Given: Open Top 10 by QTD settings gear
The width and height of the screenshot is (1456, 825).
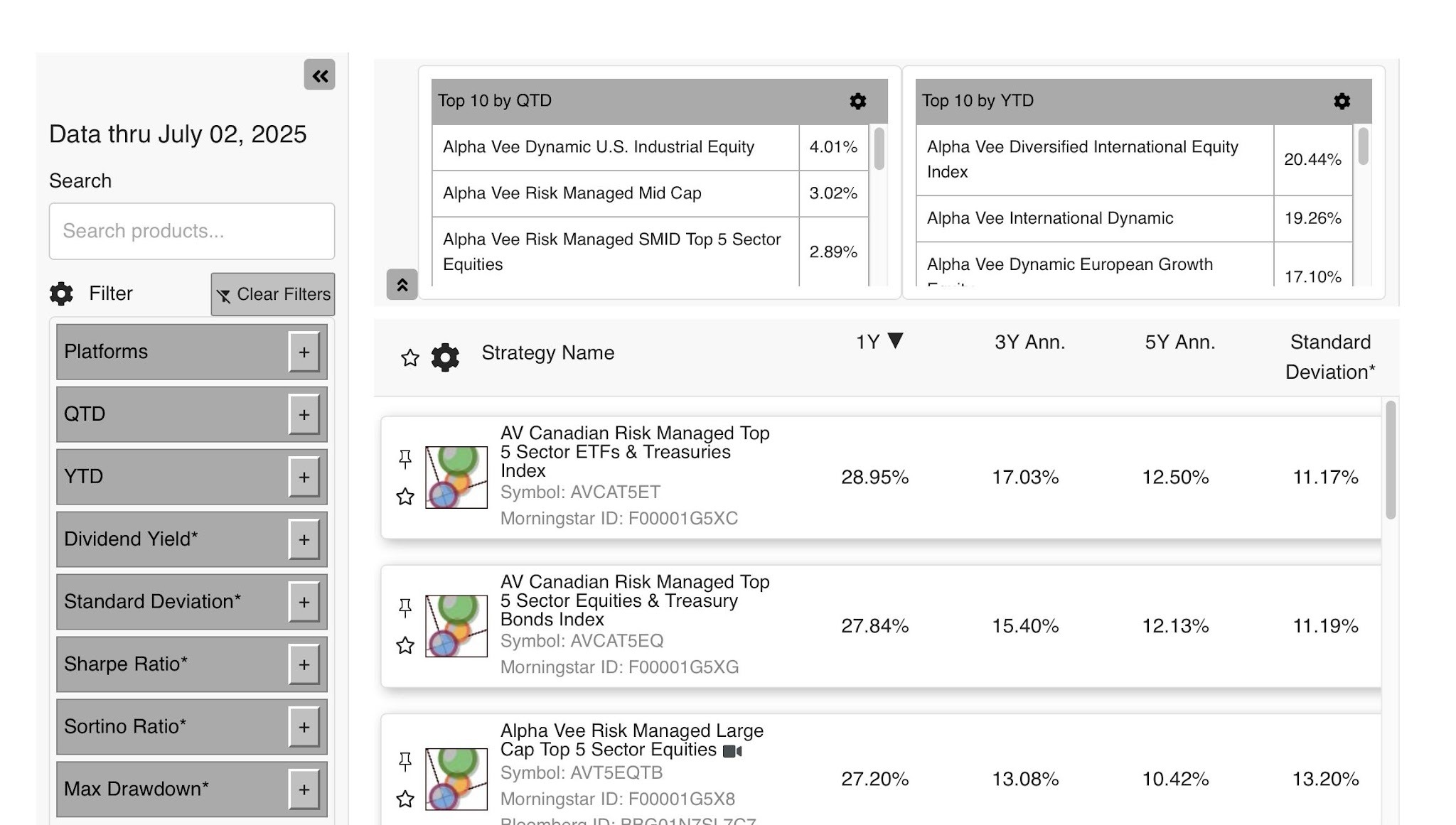Looking at the screenshot, I should point(857,101).
